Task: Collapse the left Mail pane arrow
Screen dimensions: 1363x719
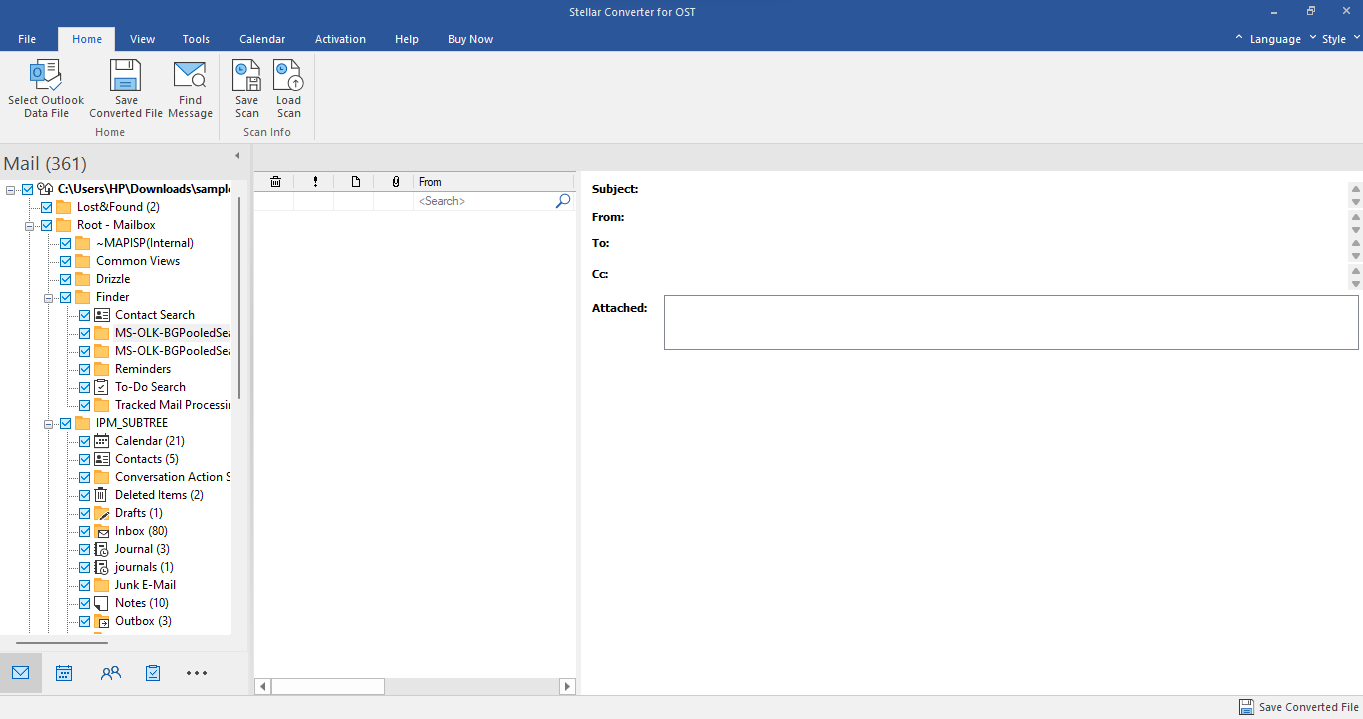Action: 237,156
